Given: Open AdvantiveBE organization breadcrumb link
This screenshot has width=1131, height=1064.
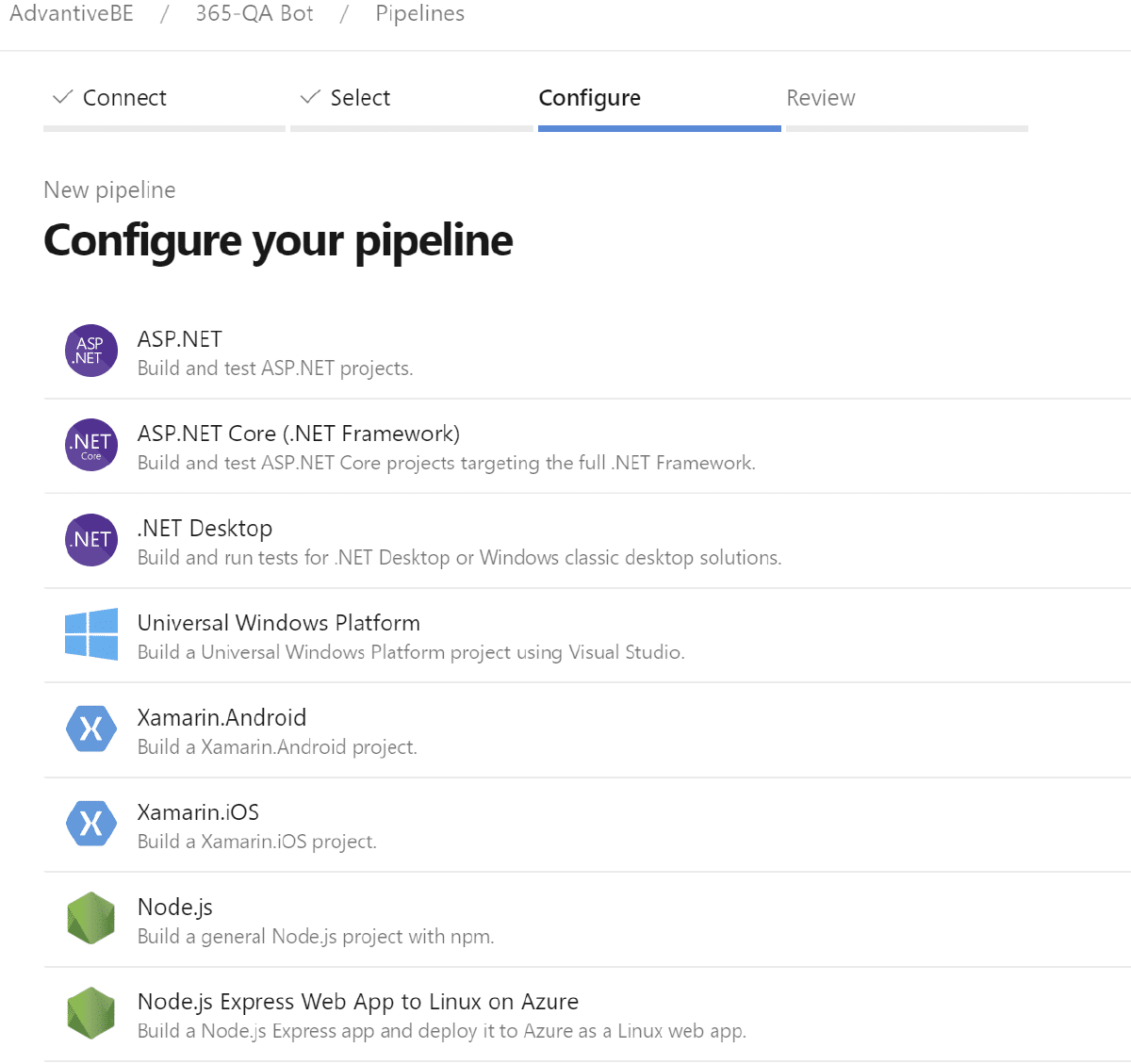Looking at the screenshot, I should pos(72,14).
